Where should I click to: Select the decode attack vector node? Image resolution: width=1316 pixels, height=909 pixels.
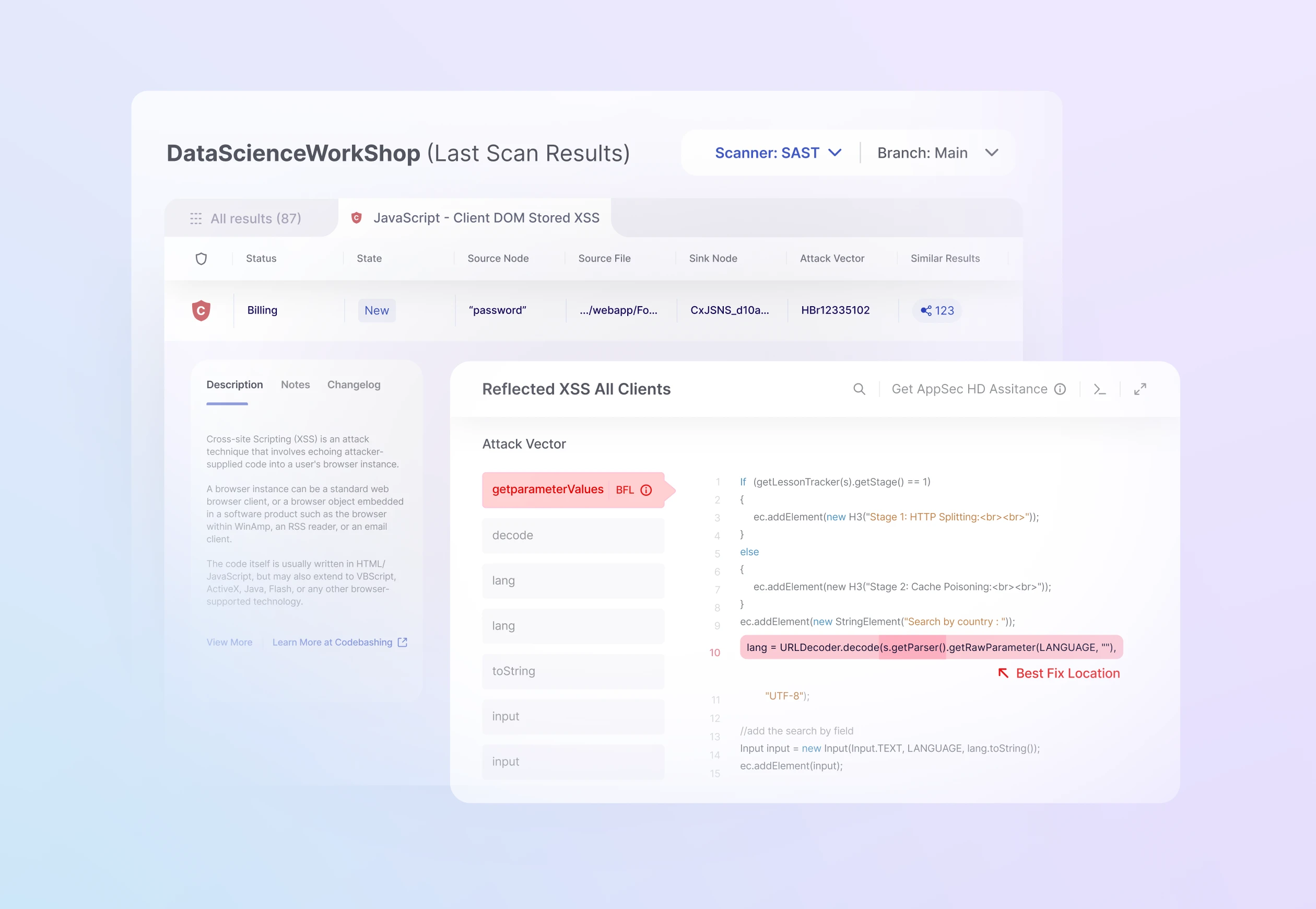click(x=573, y=535)
